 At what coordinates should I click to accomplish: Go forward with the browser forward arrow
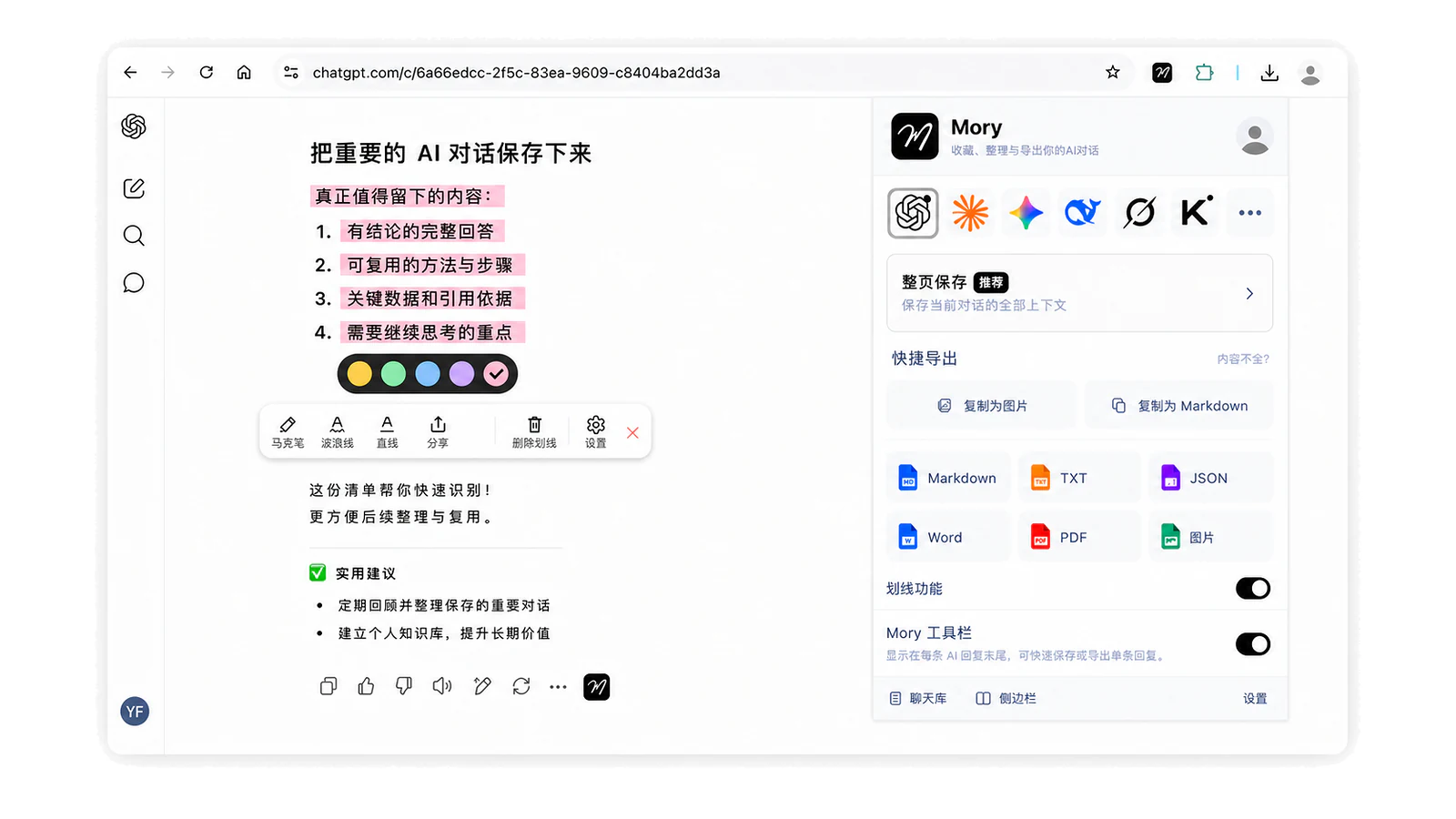pos(167,73)
